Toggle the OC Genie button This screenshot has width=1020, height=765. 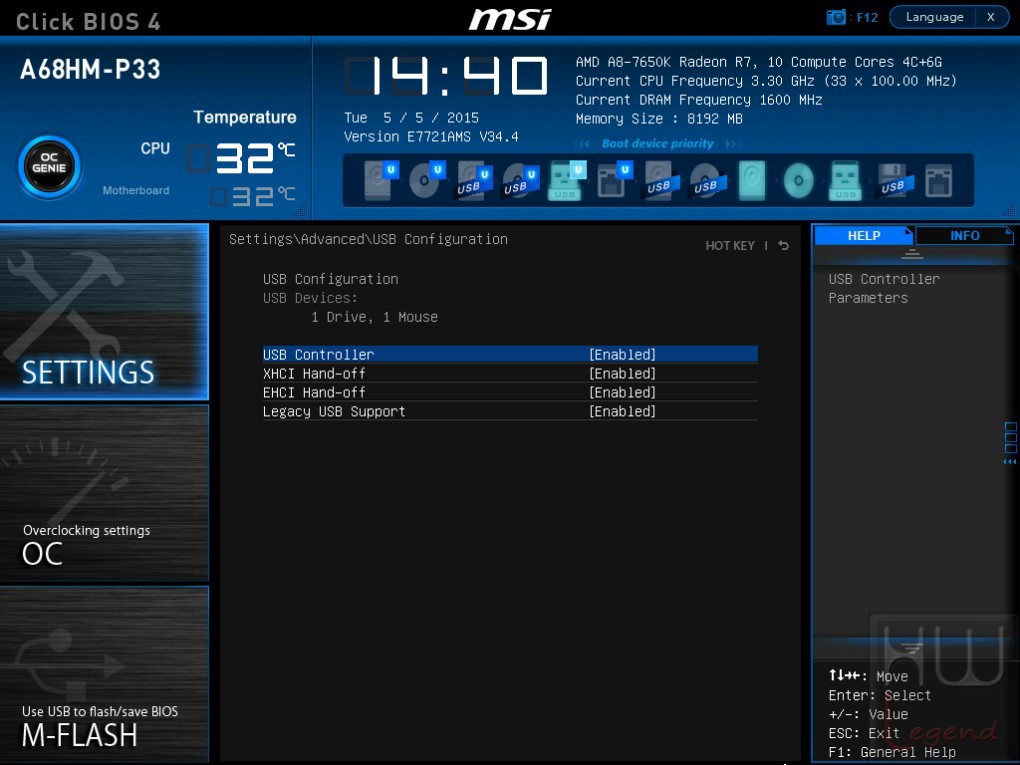[x=49, y=167]
